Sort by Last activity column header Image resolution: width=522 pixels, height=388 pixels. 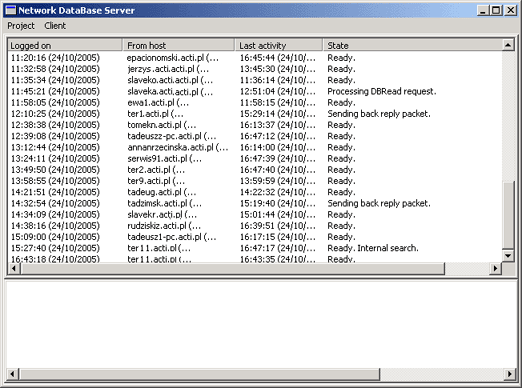pos(279,45)
